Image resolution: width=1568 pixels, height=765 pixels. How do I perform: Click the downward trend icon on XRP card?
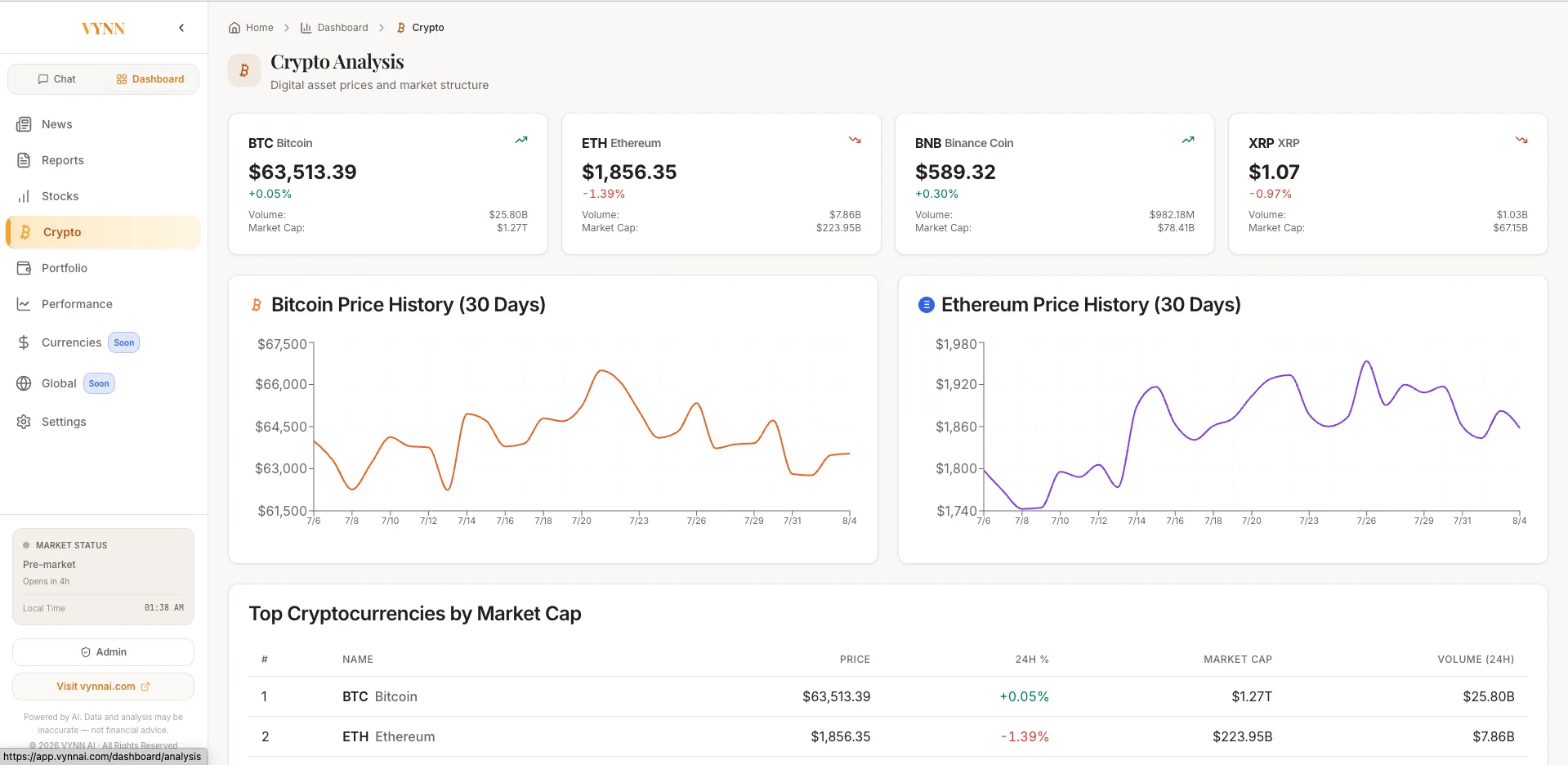point(1521,140)
